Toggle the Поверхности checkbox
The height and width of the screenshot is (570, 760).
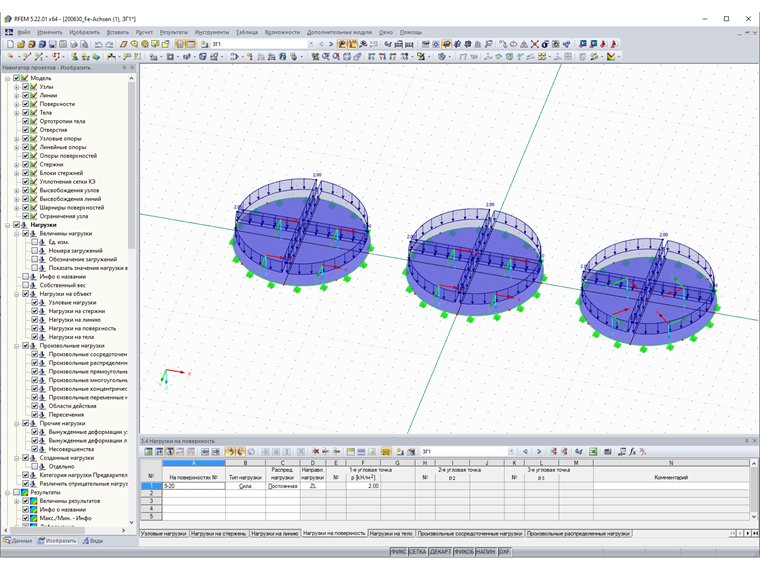pyautogui.click(x=26, y=104)
